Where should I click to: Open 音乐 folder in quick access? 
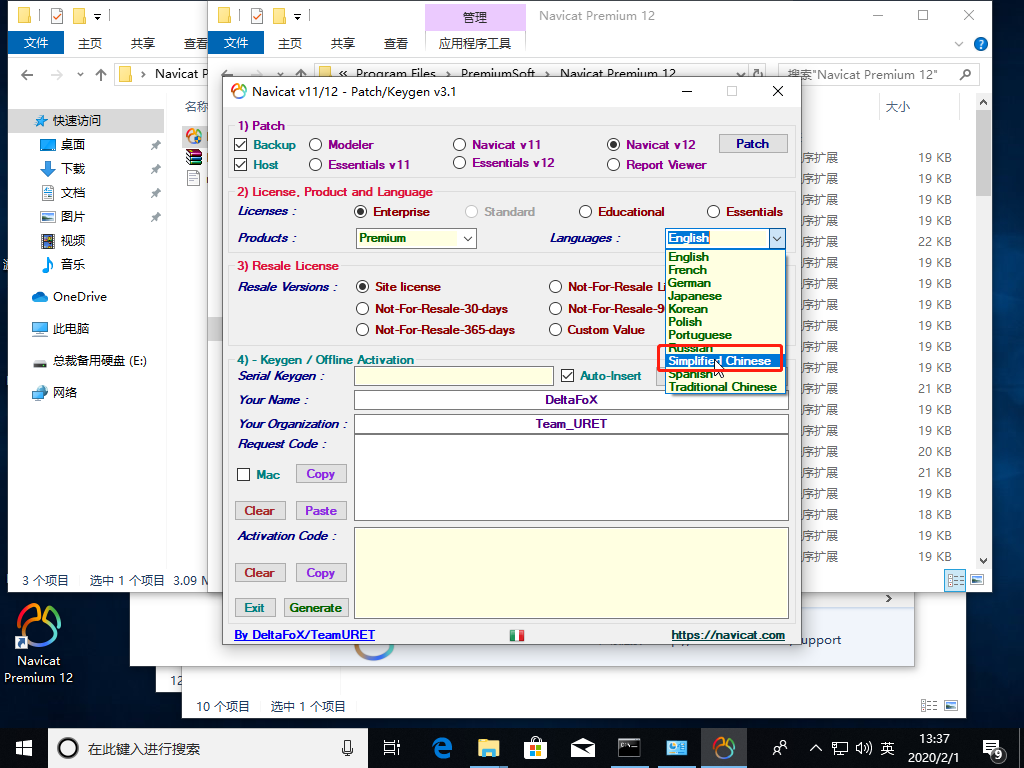tap(63, 264)
